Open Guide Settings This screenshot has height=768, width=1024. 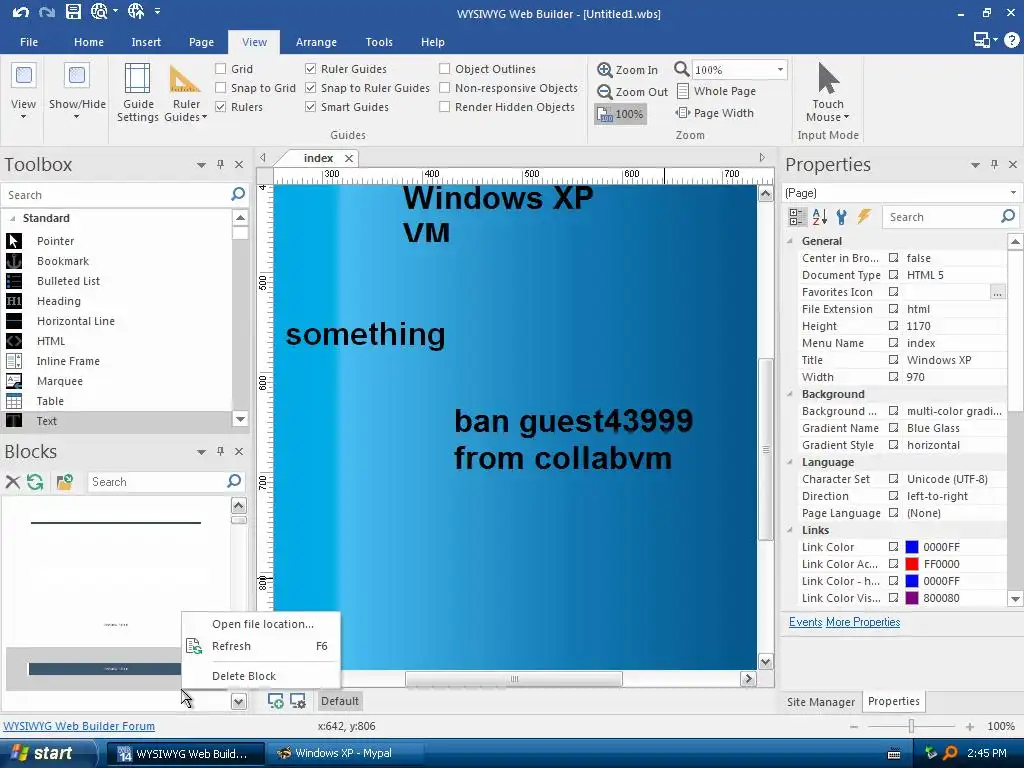[x=137, y=93]
